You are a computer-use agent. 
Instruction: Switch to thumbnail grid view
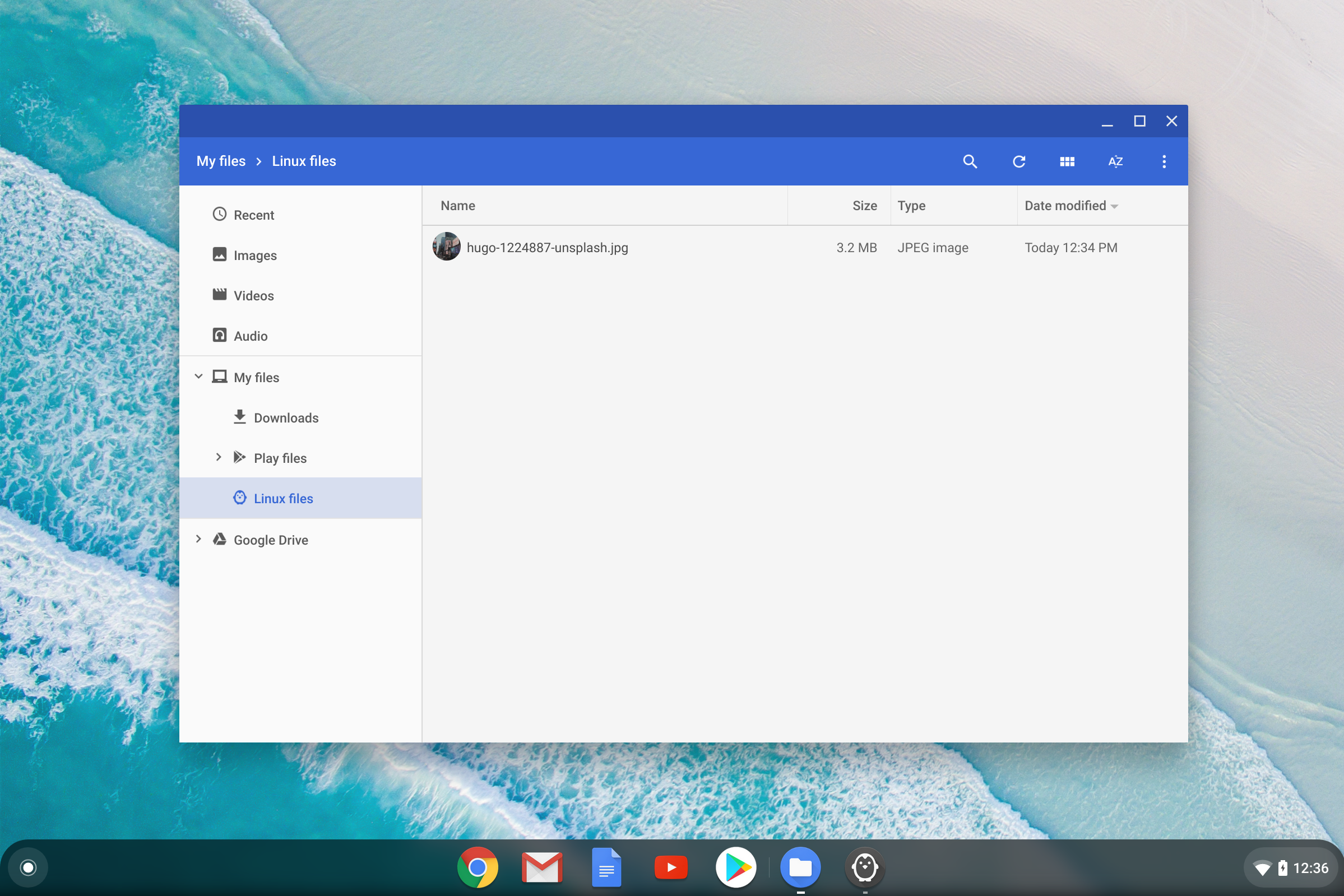(1067, 161)
